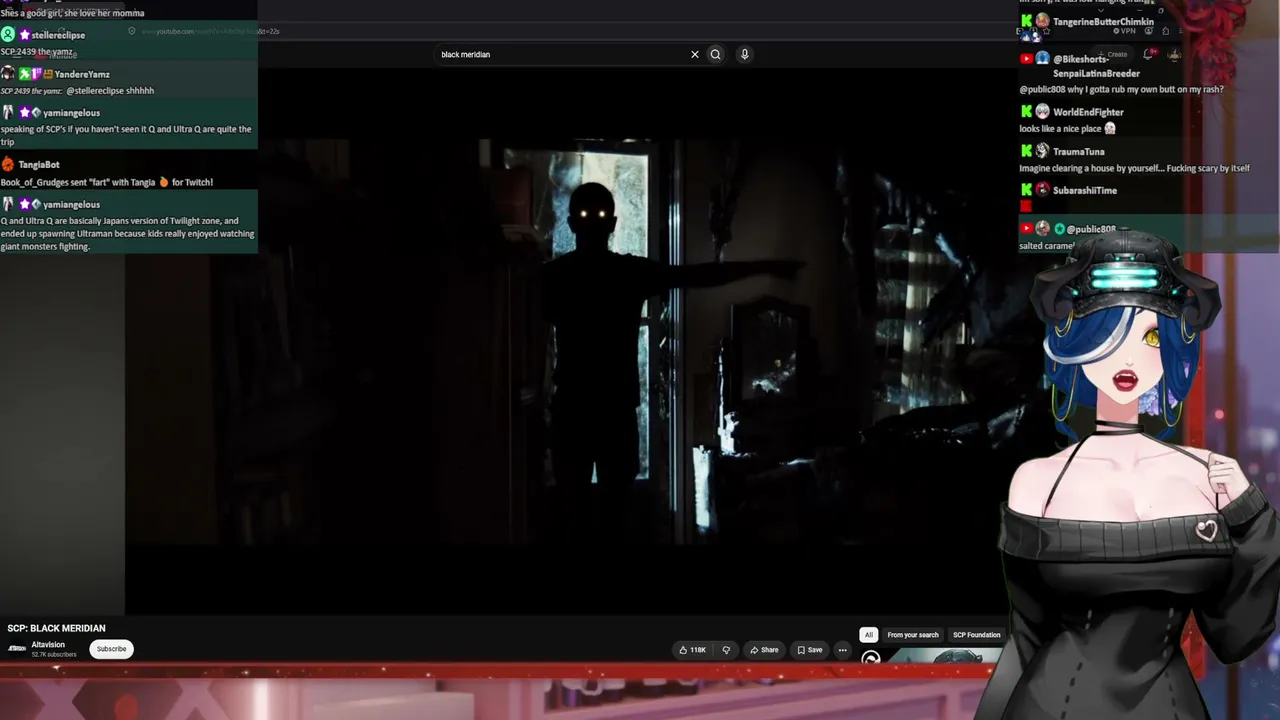This screenshot has width=1280, height=720.
Task: Click TangiaBot's orange avatar icon
Action: pyautogui.click(x=8, y=164)
